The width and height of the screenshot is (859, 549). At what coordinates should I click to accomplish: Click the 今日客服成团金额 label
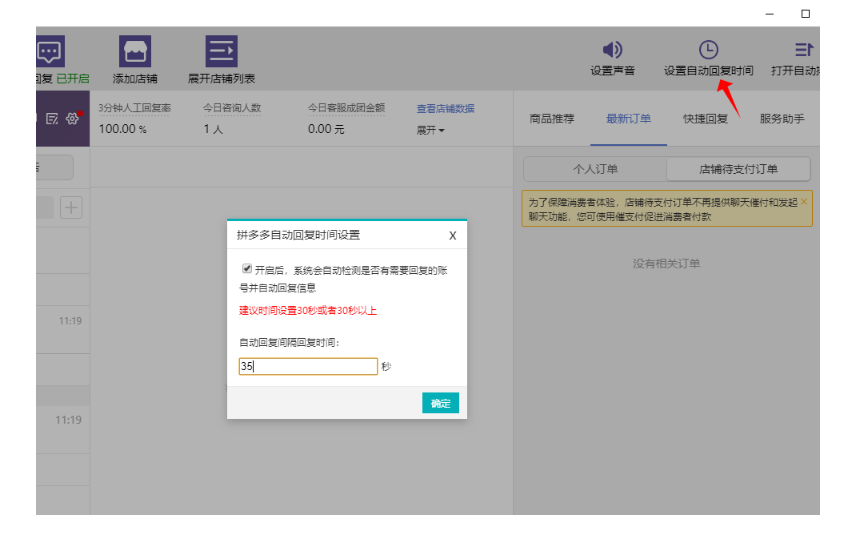tap(346, 108)
